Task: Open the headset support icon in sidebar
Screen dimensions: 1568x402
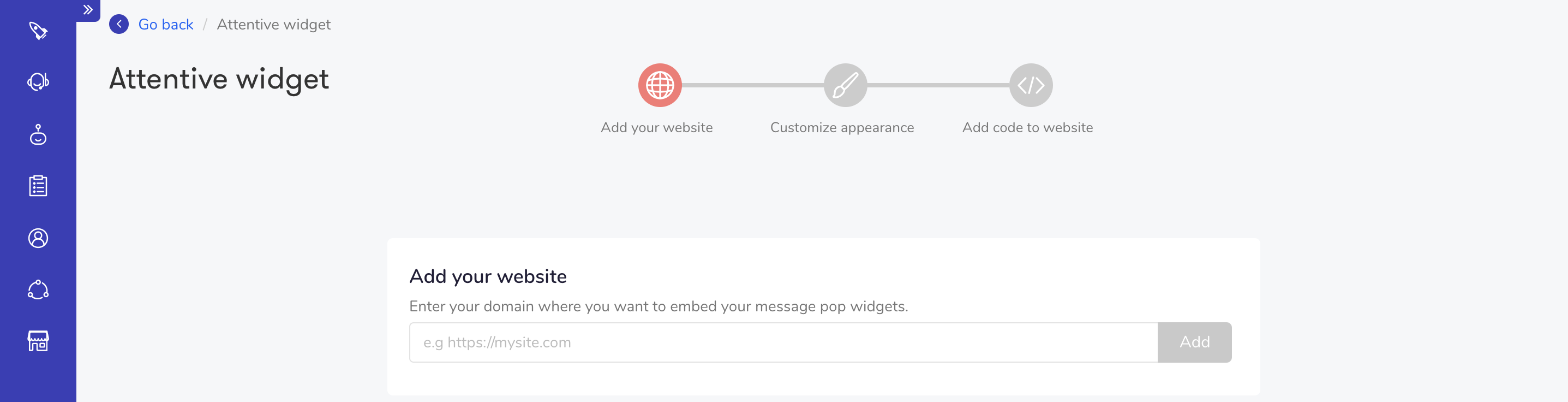Action: [x=38, y=81]
